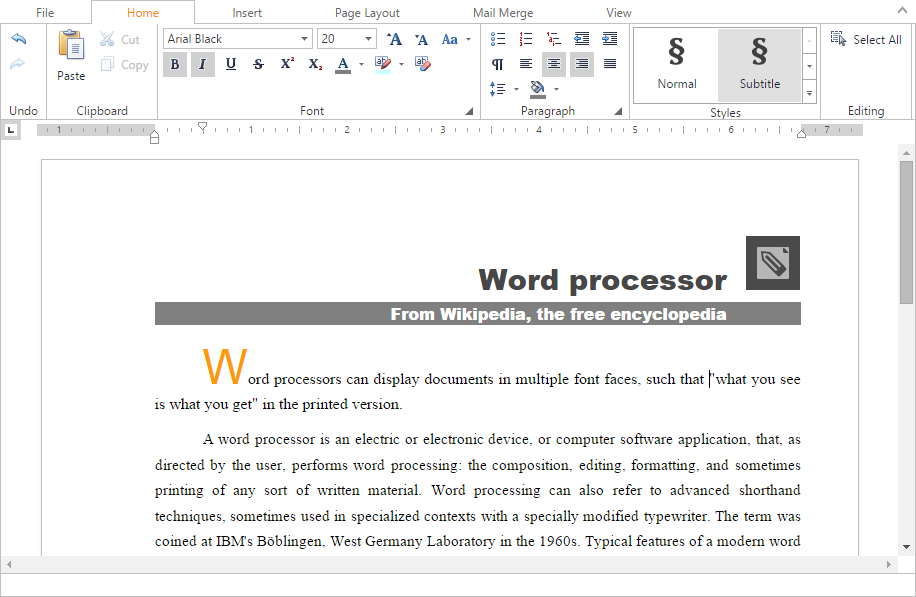Switch to the View tab
Image resolution: width=916 pixels, height=597 pixels.
[619, 13]
